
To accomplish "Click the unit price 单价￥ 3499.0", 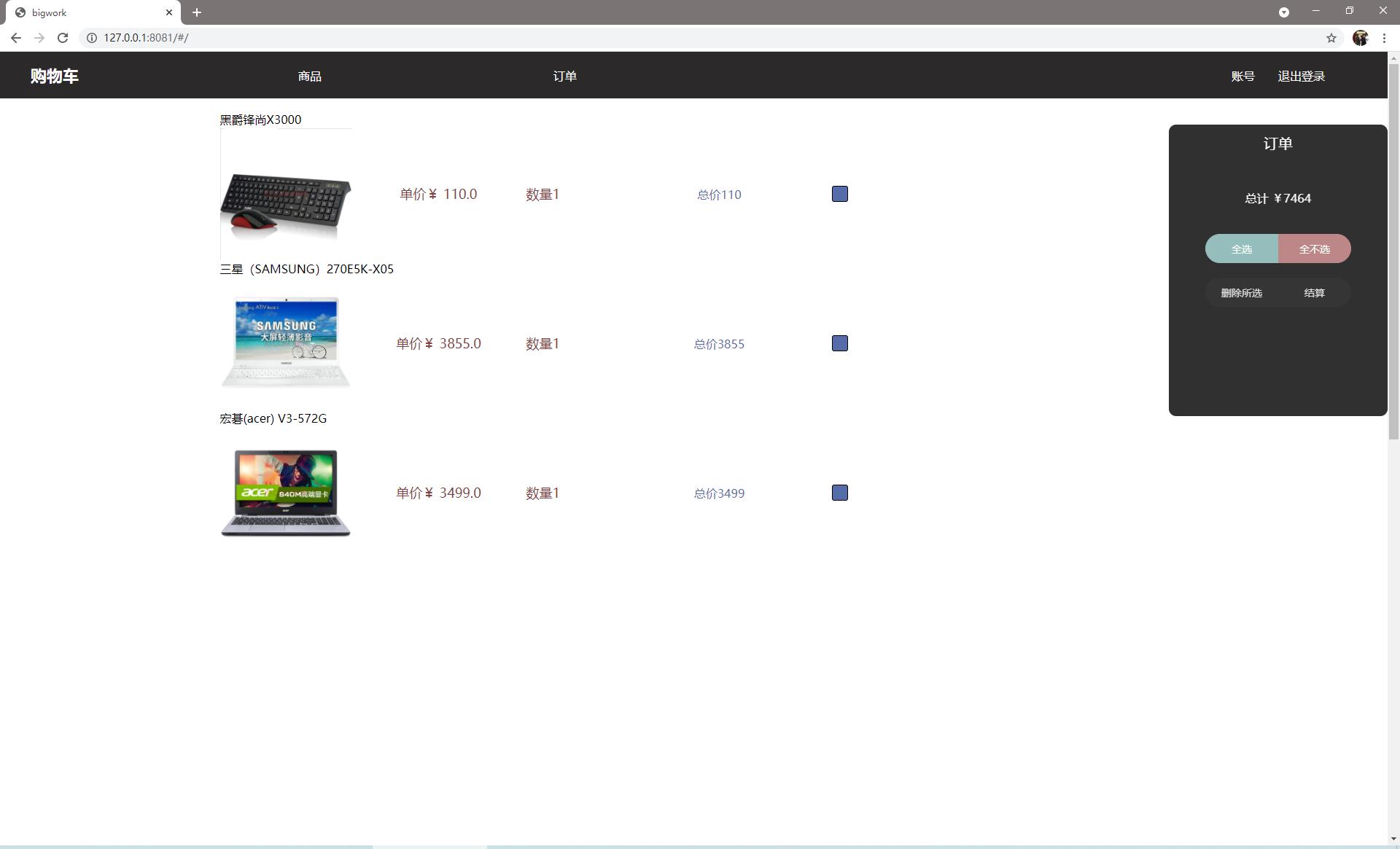I will 438,493.
